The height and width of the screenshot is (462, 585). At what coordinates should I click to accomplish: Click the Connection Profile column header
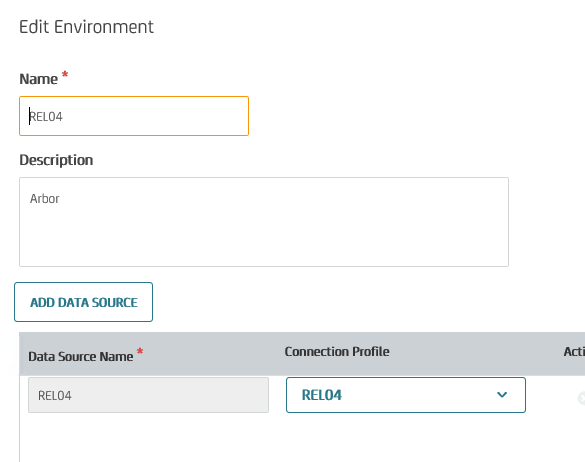pyautogui.click(x=337, y=352)
